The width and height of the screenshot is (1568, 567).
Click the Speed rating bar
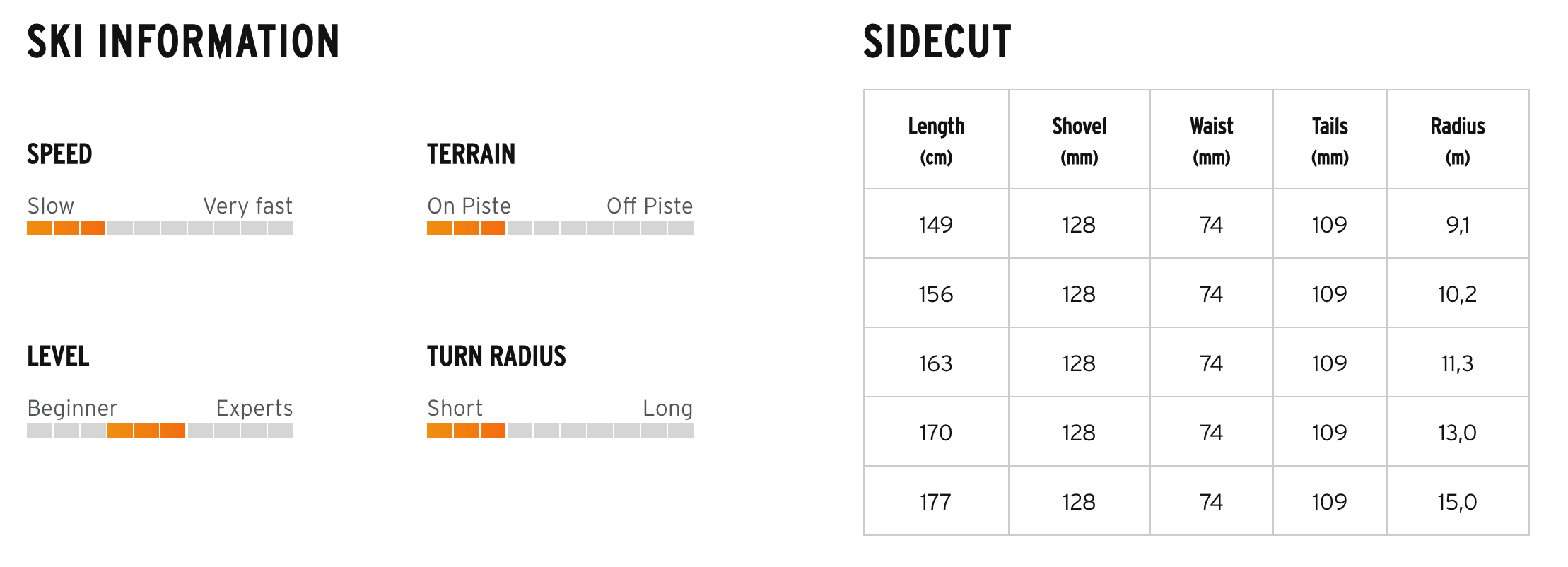160,228
